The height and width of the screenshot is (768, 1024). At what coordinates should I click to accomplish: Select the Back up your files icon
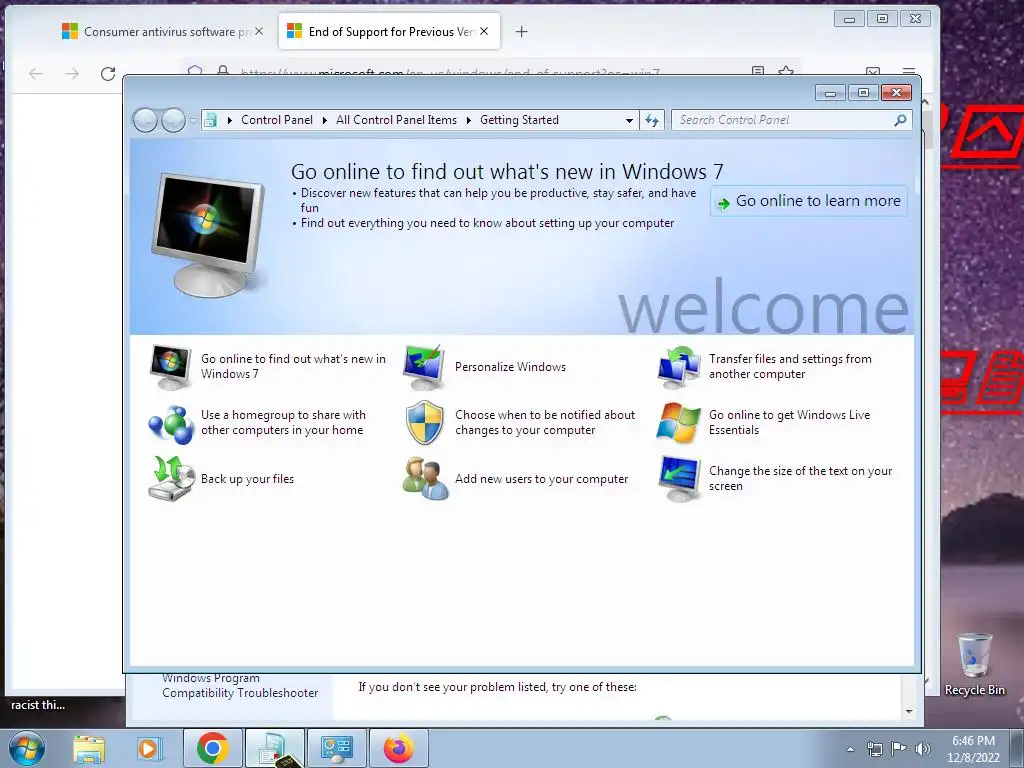point(171,479)
